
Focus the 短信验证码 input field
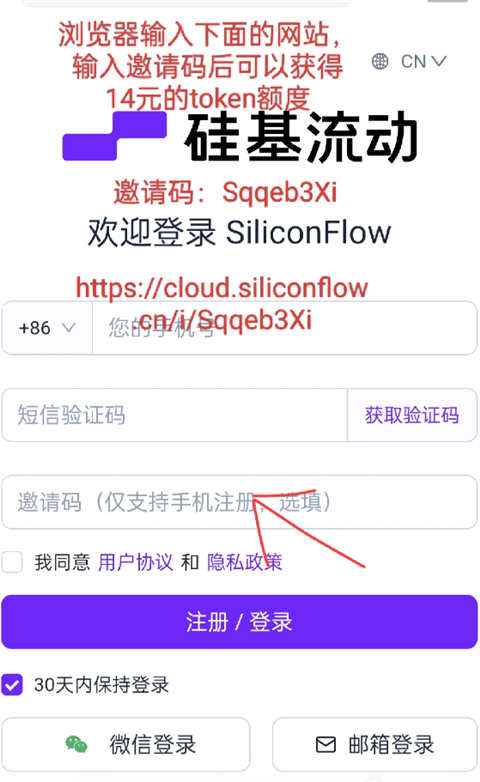click(175, 415)
